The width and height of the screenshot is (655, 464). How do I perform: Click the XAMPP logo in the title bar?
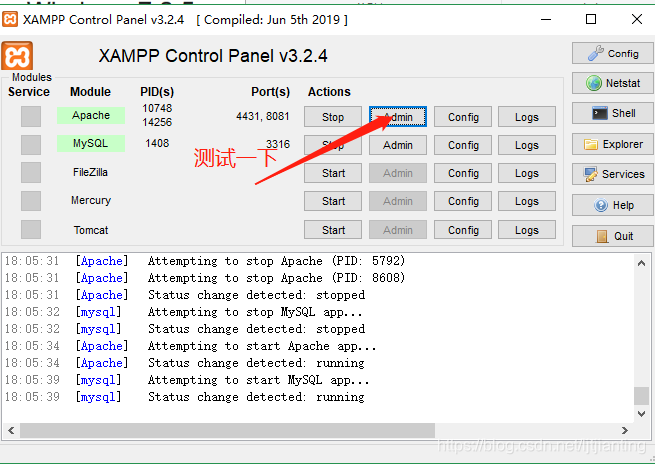10,19
